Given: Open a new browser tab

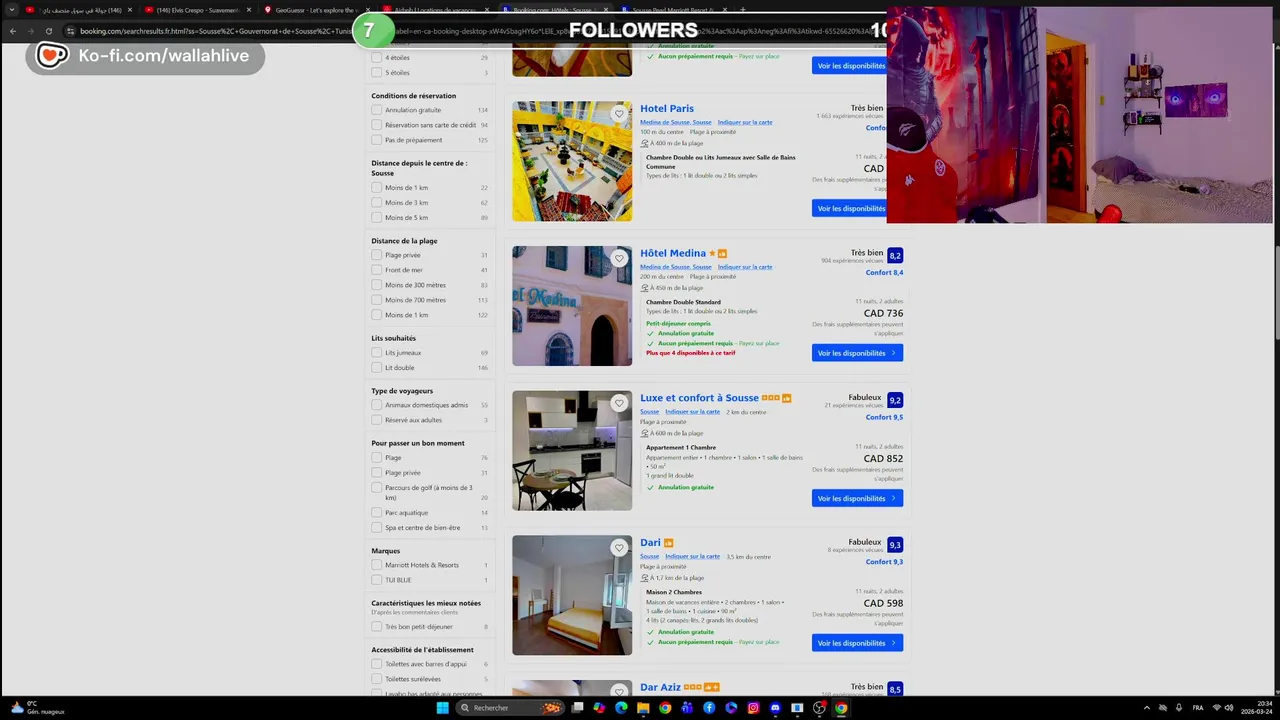Looking at the screenshot, I should (741, 10).
